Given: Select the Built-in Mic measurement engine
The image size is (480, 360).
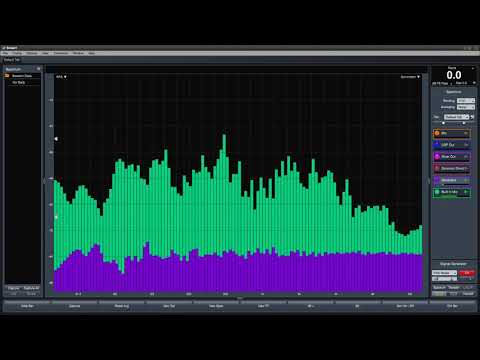Looking at the screenshot, I should [452, 192].
